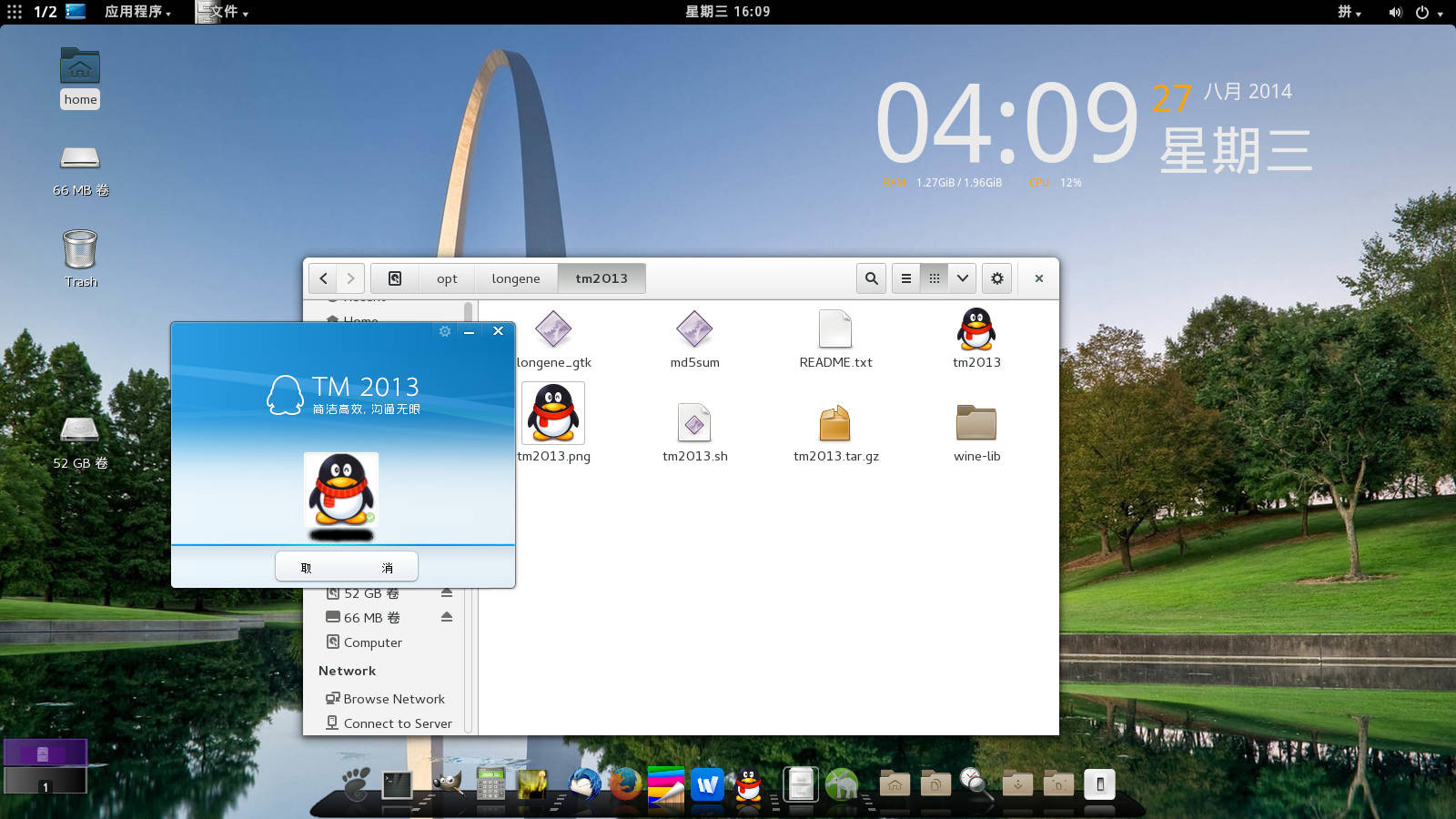Image resolution: width=1456 pixels, height=819 pixels.
Task: Switch the file manager to list view
Action: pos(906,278)
